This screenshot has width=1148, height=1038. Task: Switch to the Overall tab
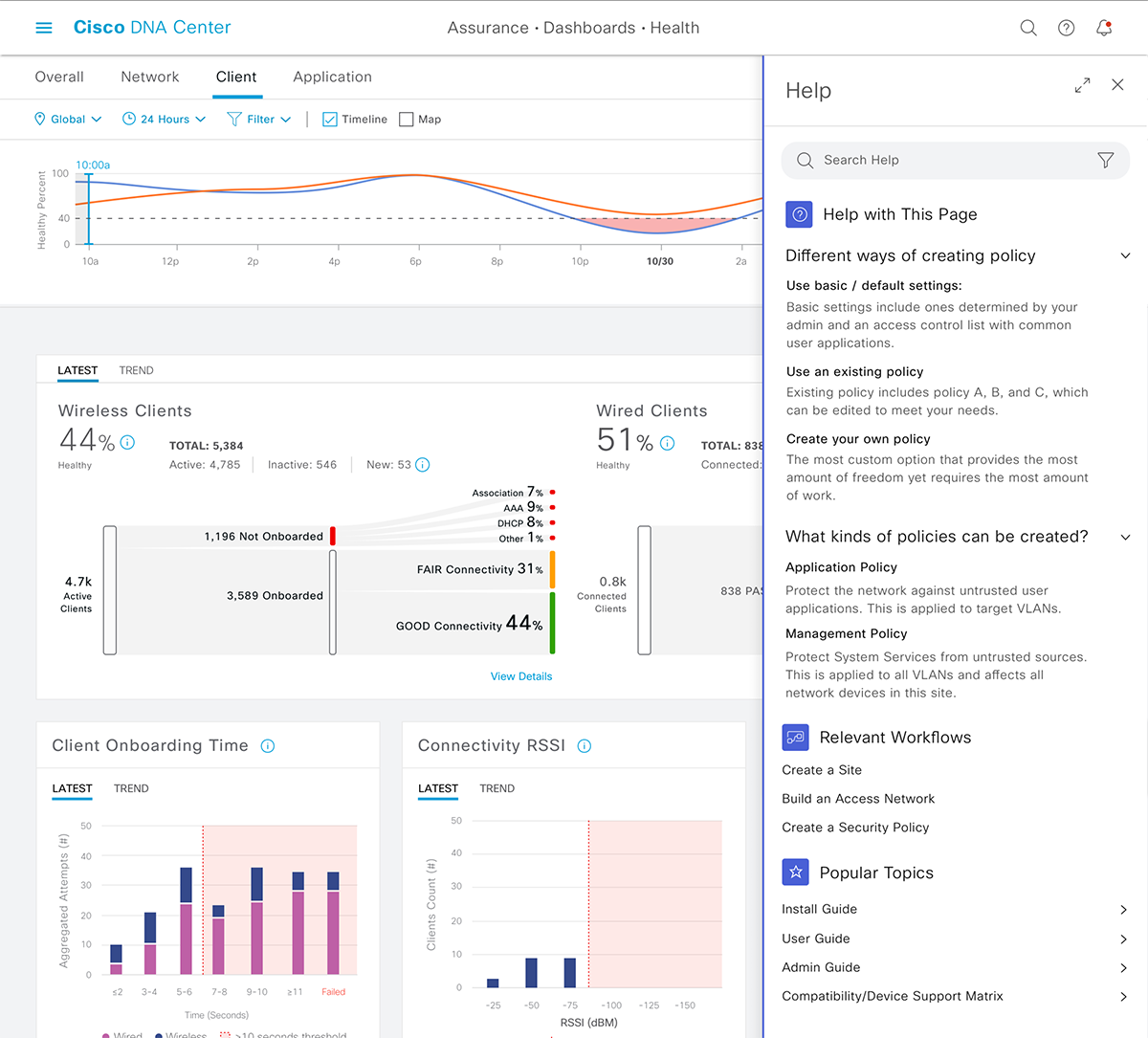click(59, 77)
